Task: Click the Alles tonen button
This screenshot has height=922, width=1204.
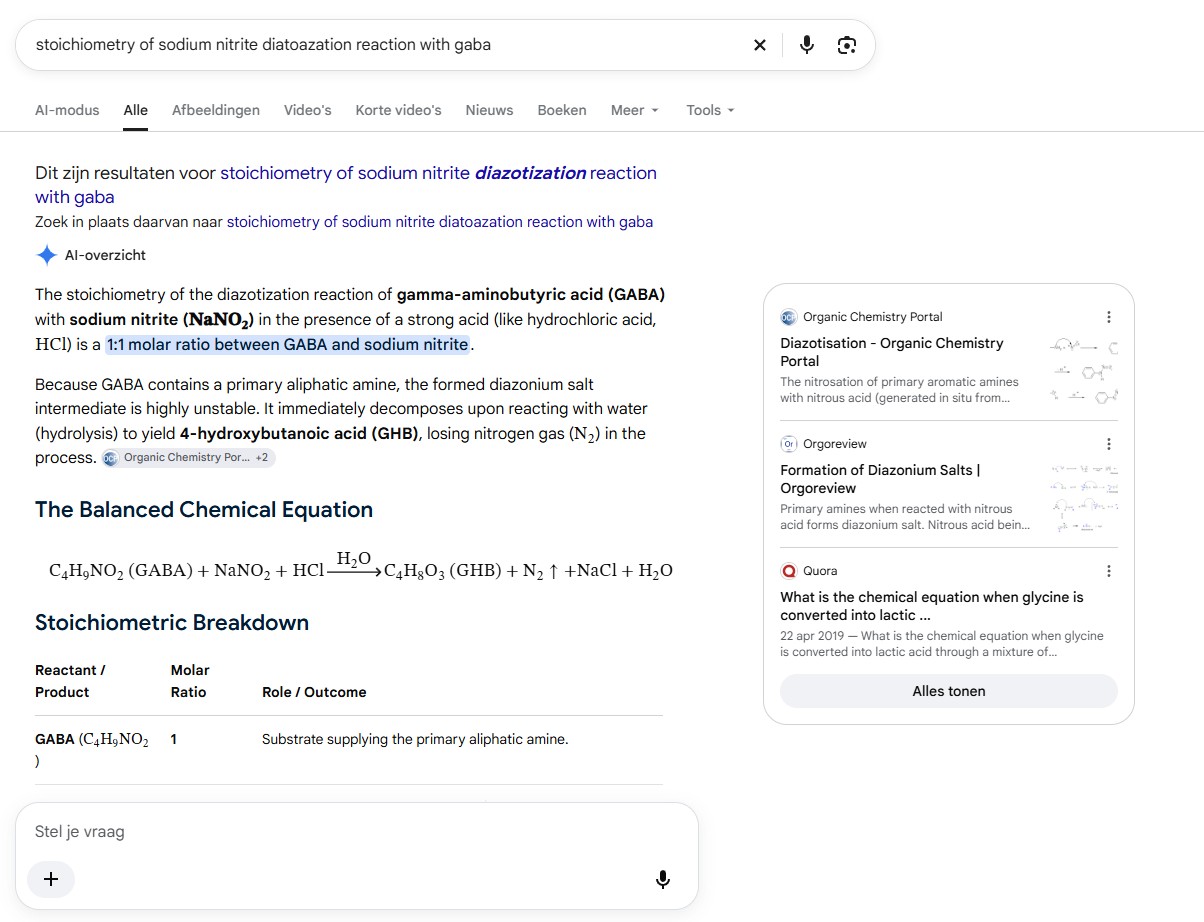Action: click(x=949, y=691)
